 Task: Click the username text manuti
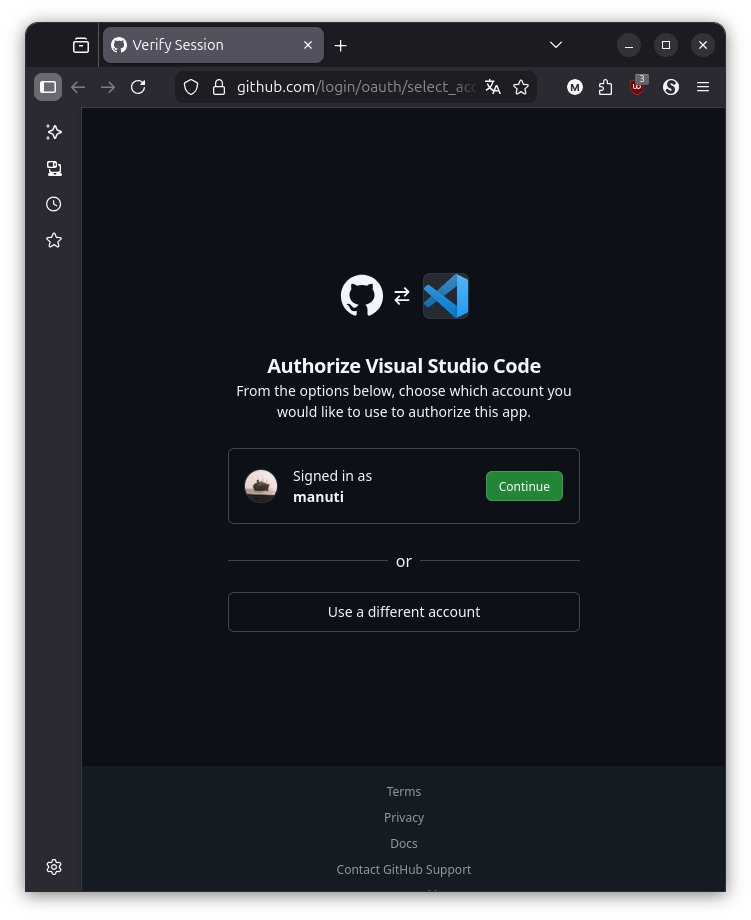pyautogui.click(x=319, y=497)
